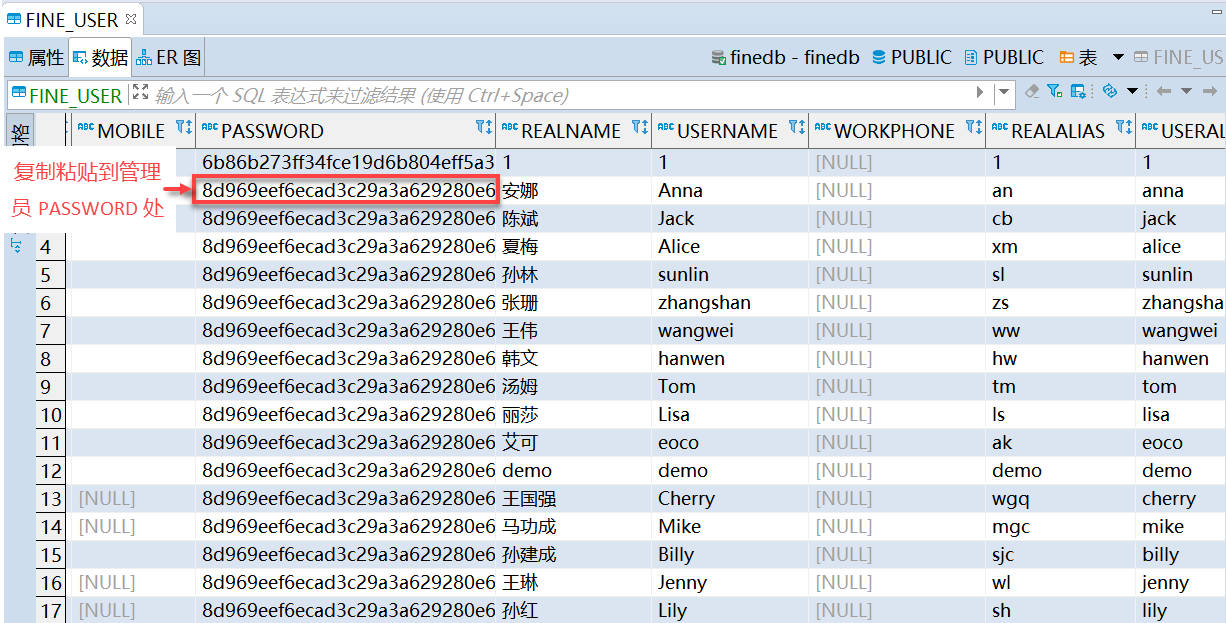Viewport: 1226px width, 623px height.
Task: Select the USERNAME cell Jenny
Action: [730, 582]
